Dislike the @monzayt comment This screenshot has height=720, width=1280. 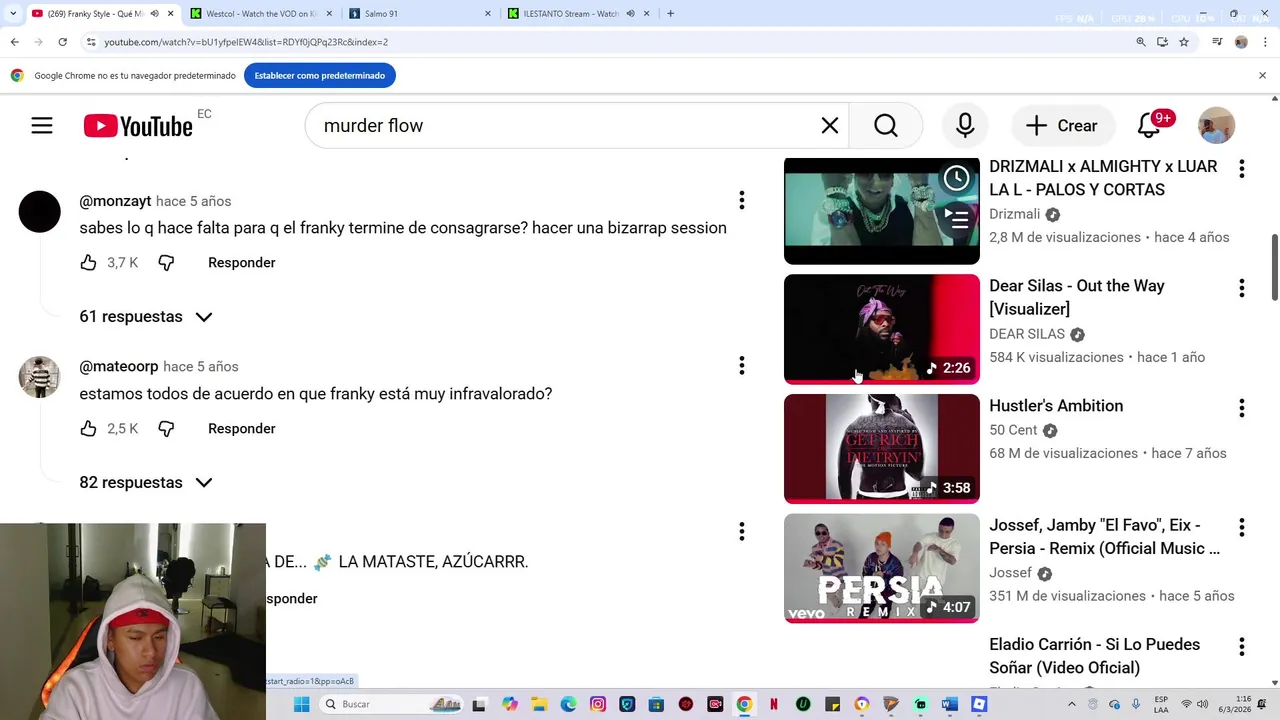coord(166,262)
